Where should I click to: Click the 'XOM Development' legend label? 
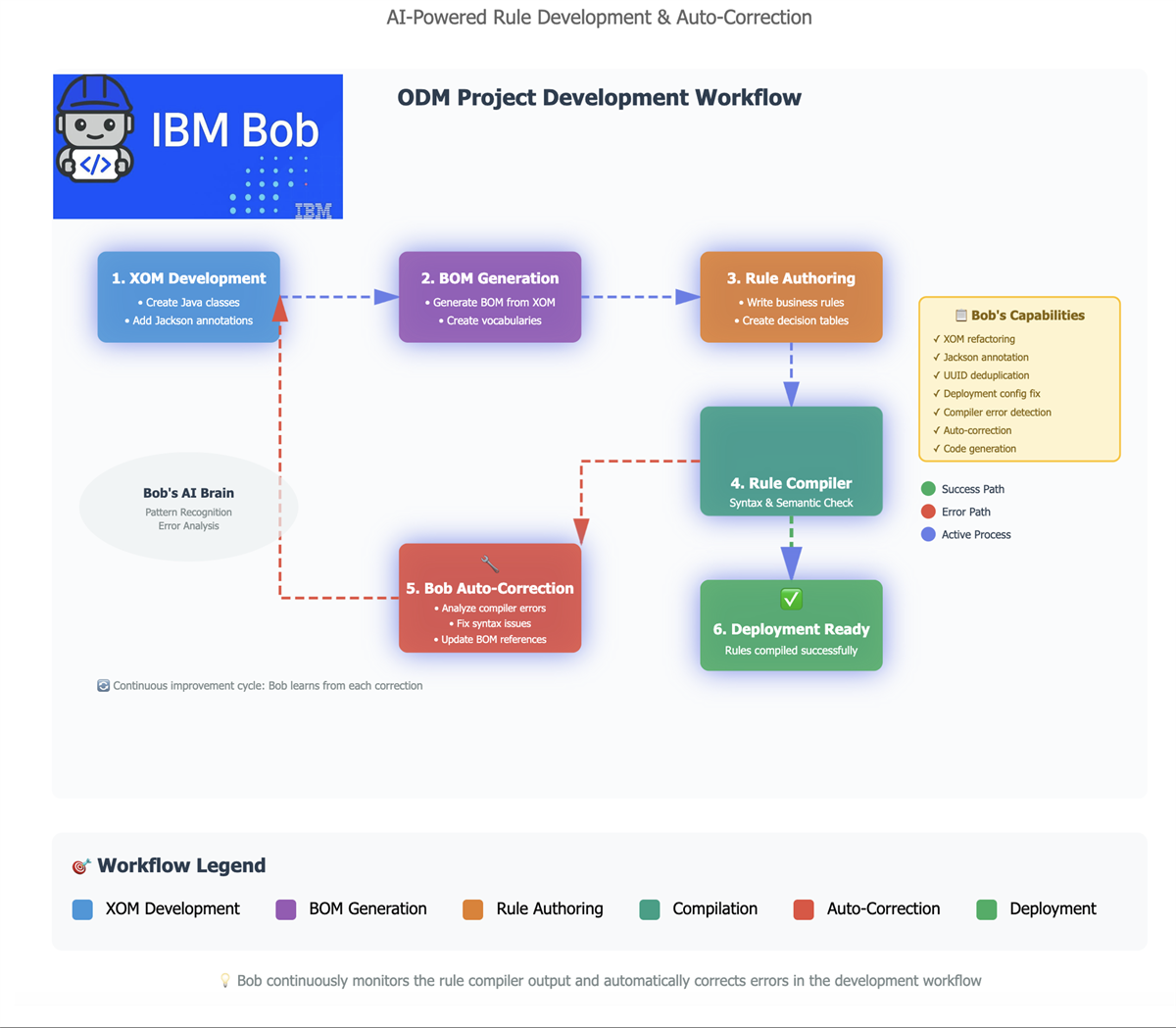coord(172,909)
